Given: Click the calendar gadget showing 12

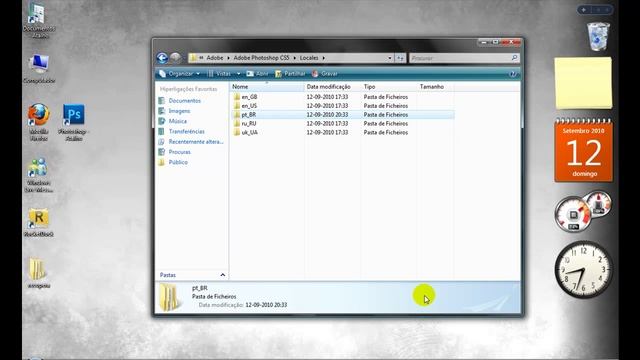Looking at the screenshot, I should [x=584, y=150].
